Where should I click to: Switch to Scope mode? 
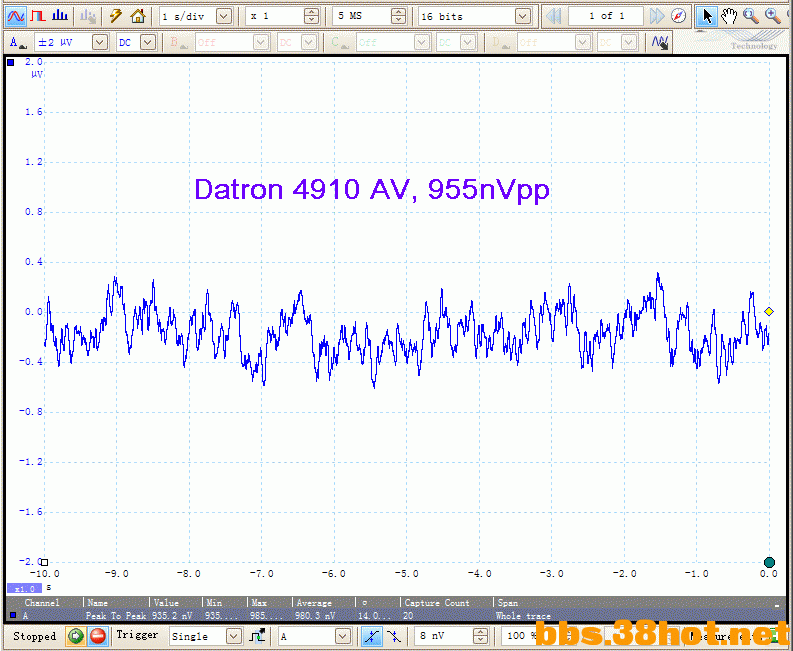click(16, 16)
